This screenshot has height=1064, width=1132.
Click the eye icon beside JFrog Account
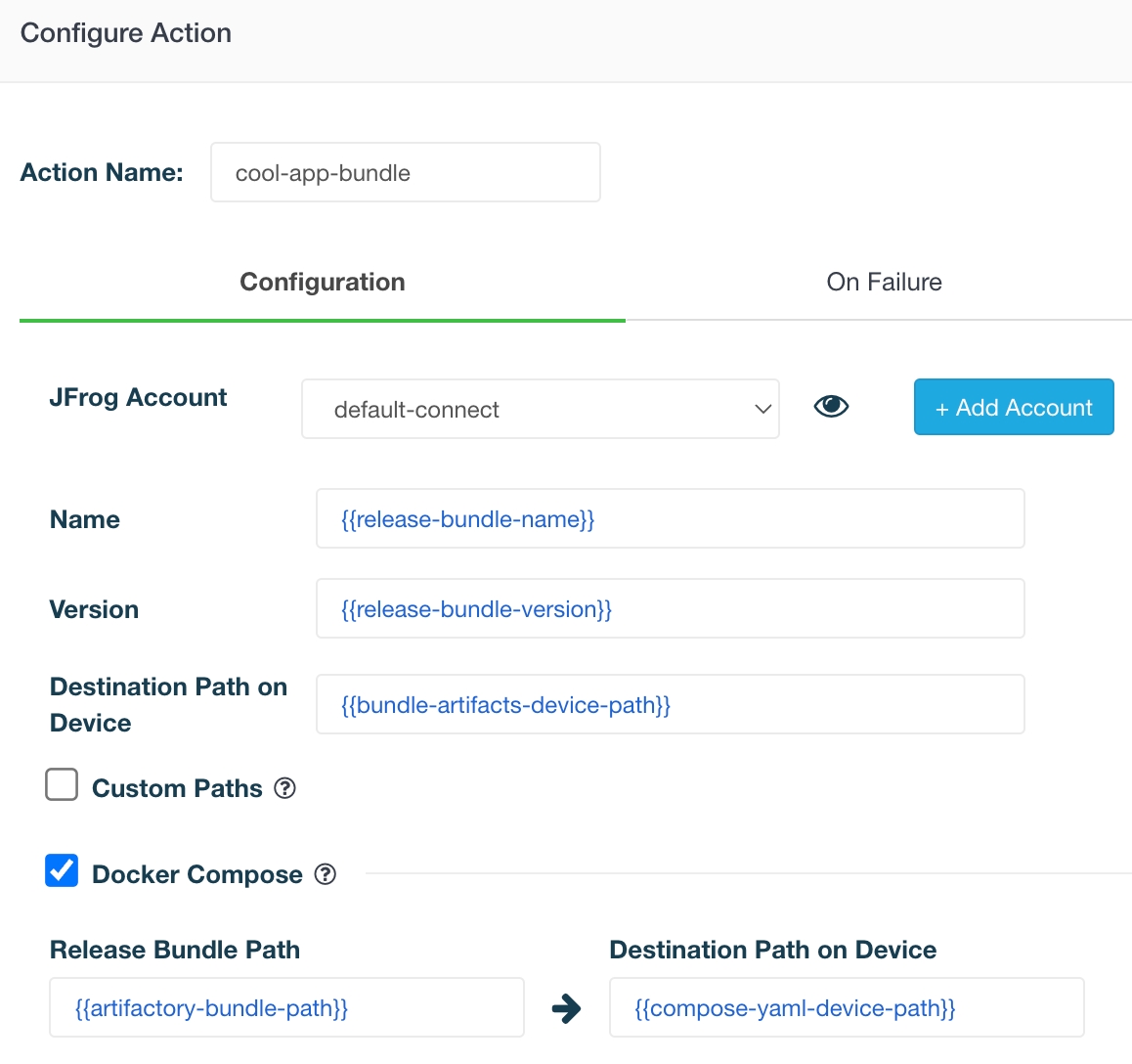click(x=831, y=406)
